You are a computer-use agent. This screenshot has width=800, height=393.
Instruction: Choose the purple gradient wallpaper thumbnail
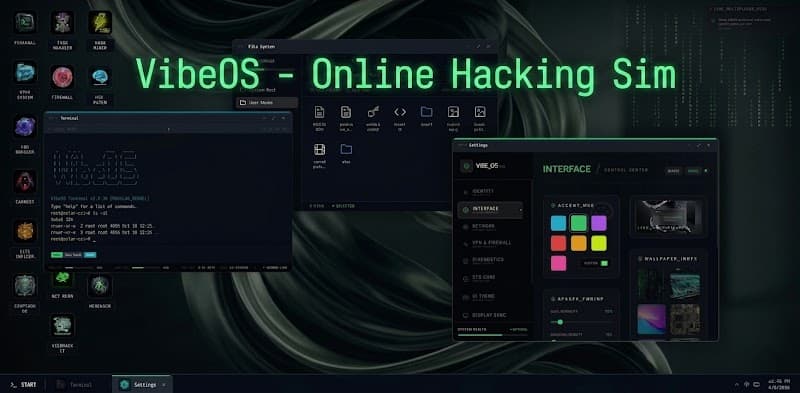652,319
